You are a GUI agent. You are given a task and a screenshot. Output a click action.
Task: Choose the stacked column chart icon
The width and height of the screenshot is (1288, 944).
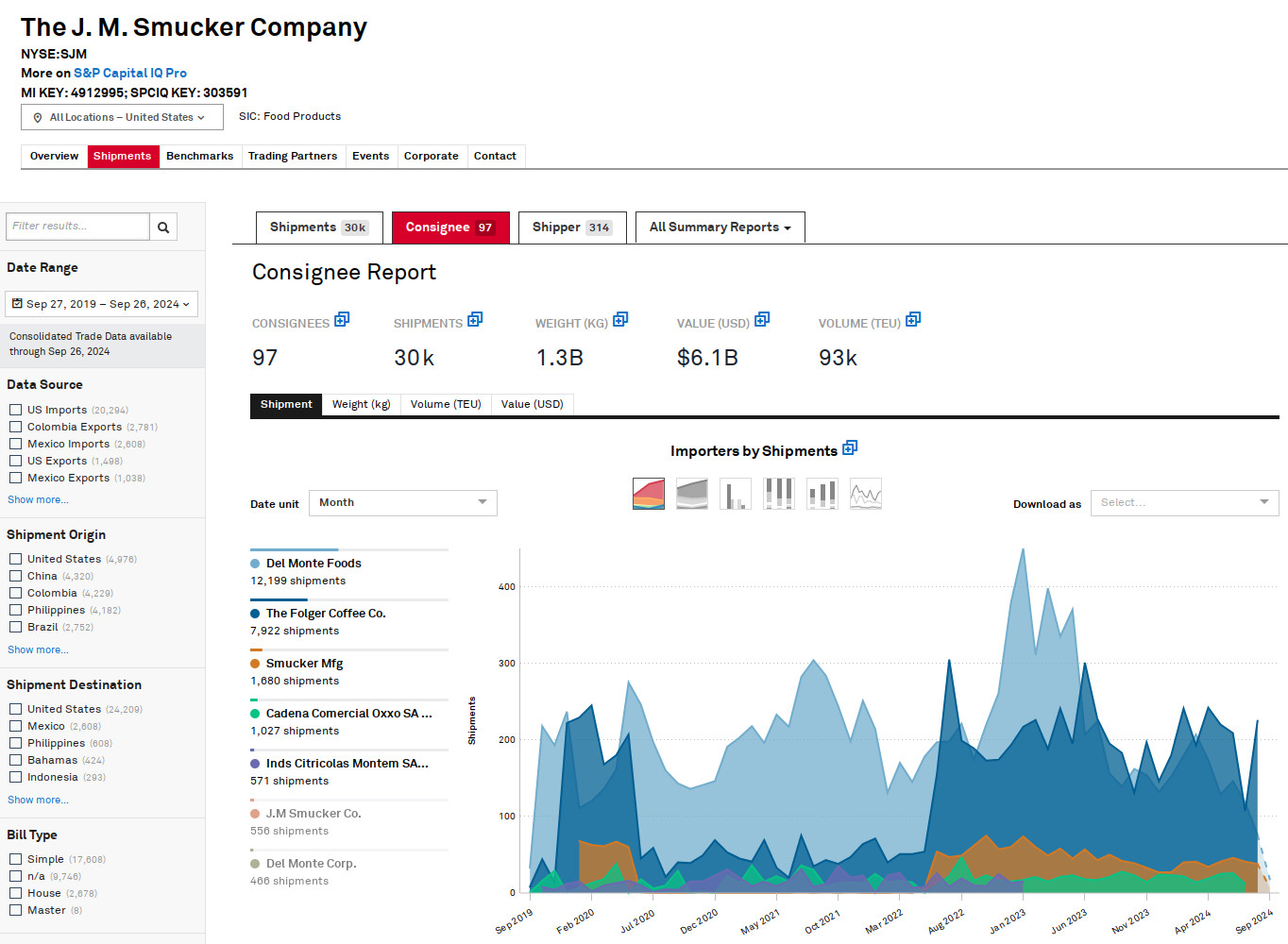(779, 493)
